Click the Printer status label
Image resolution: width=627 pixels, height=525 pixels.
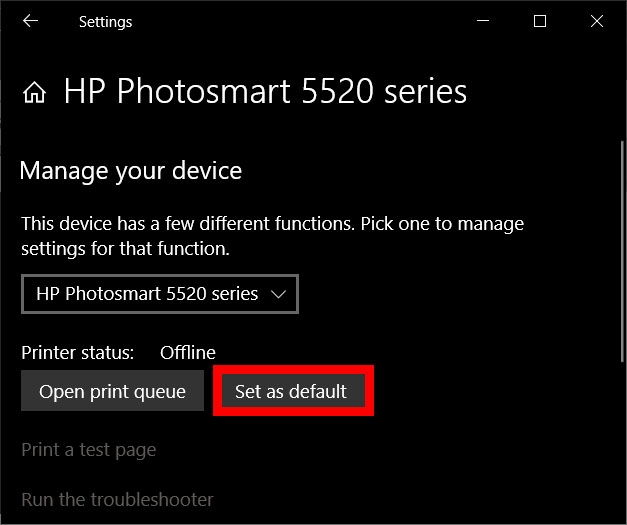[x=77, y=352]
